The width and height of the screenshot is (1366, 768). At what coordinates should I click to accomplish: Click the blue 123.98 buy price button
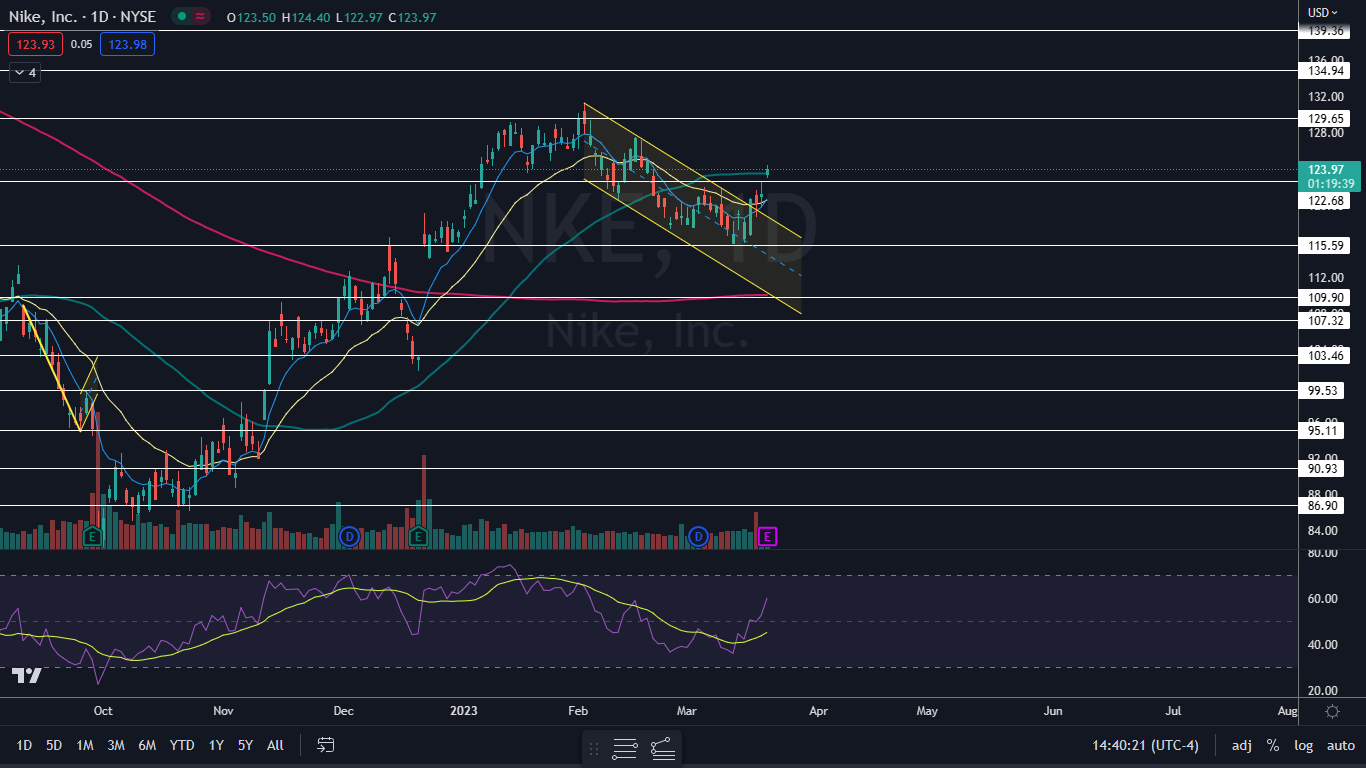[x=127, y=44]
